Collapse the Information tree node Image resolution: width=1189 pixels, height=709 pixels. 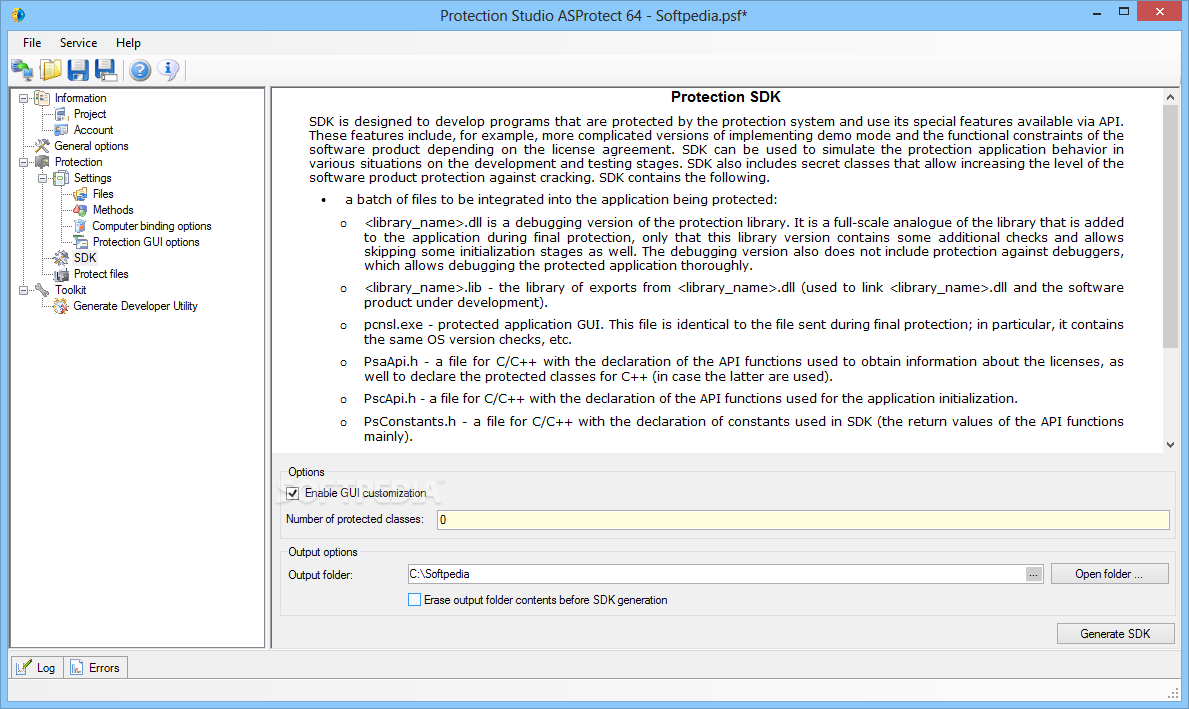24,98
